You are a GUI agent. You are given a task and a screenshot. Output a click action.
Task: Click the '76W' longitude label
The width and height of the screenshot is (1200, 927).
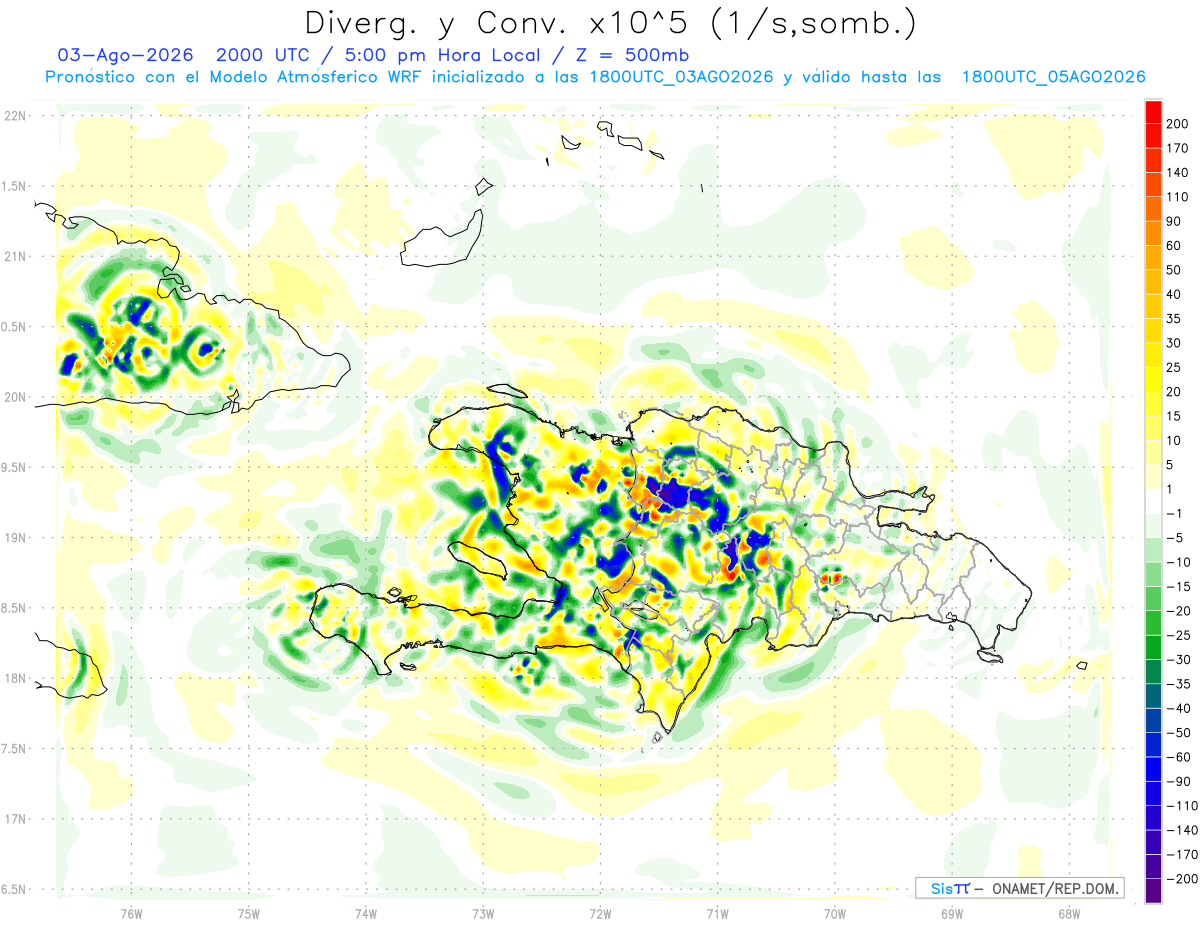click(131, 913)
